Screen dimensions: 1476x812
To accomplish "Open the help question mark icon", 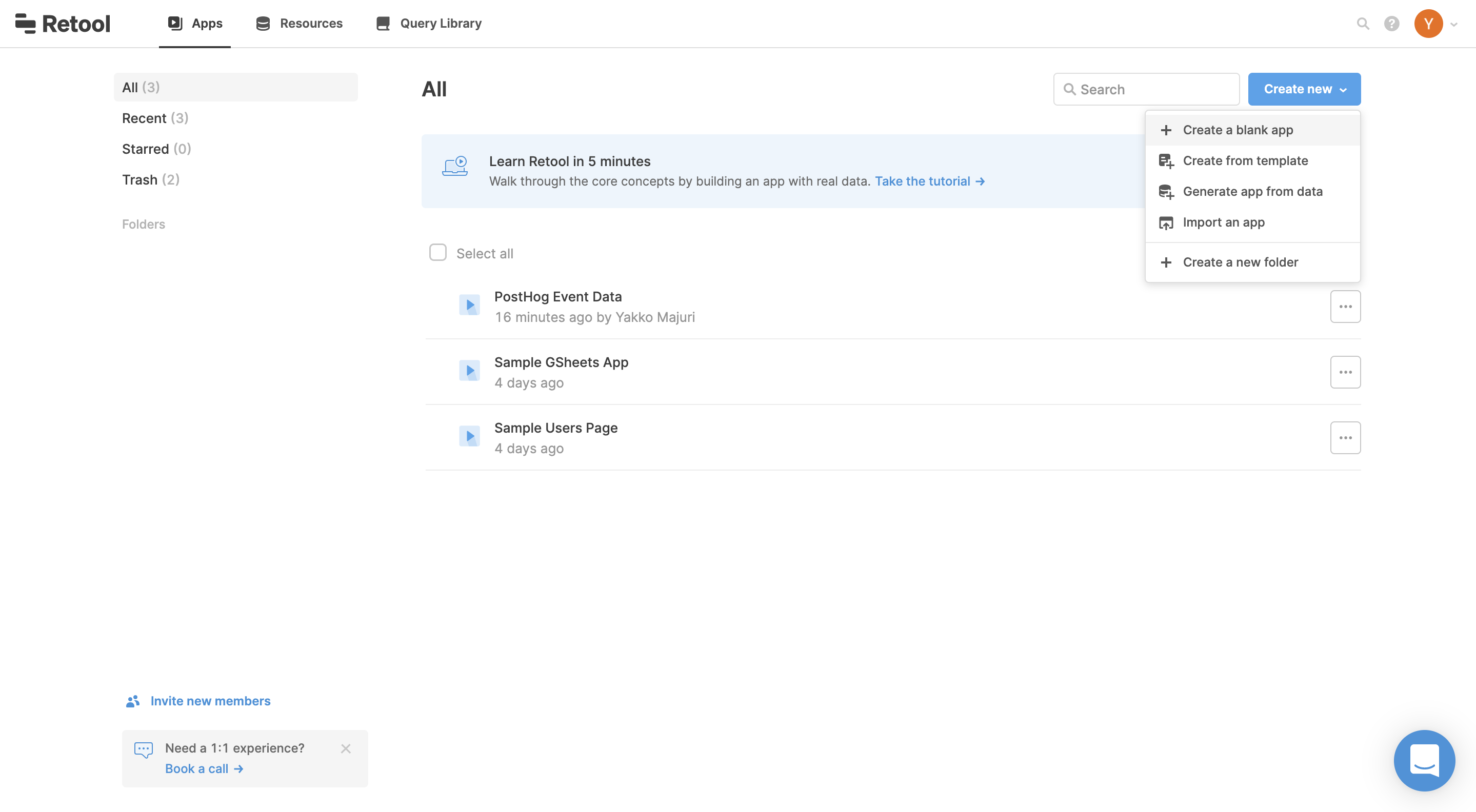I will [x=1391, y=24].
